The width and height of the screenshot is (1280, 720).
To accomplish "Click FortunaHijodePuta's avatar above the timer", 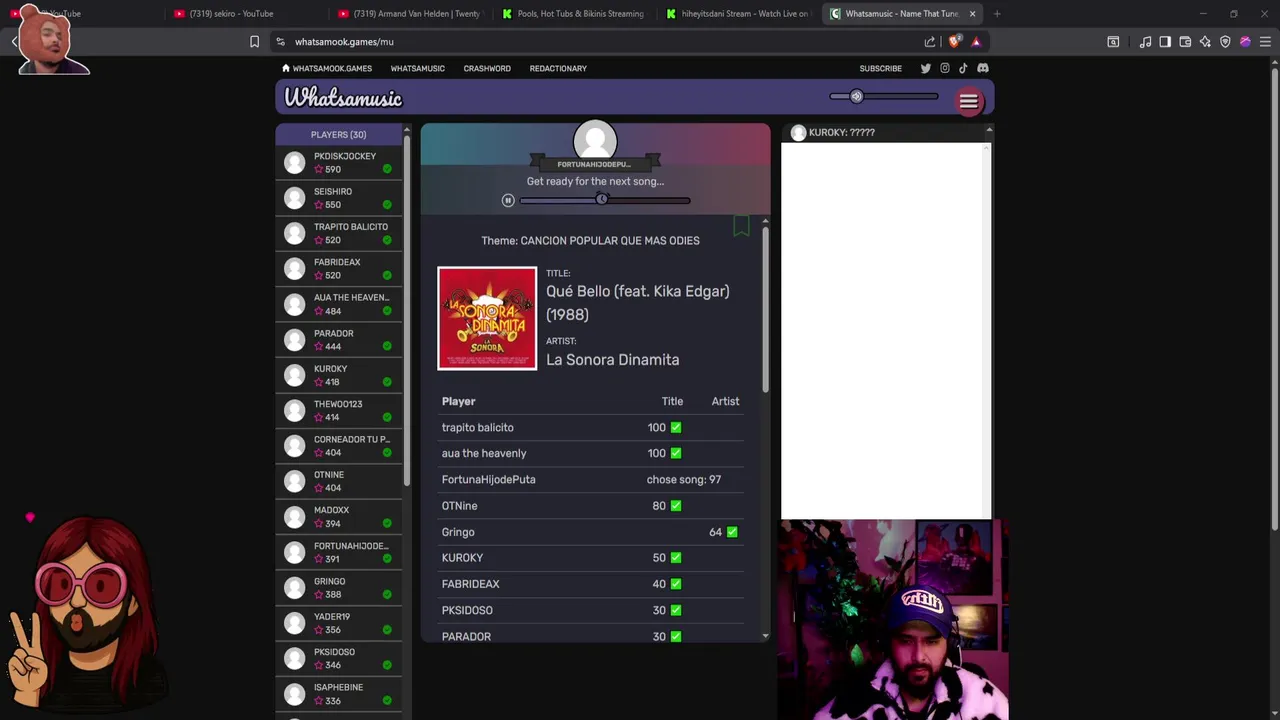I will pyautogui.click(x=595, y=140).
